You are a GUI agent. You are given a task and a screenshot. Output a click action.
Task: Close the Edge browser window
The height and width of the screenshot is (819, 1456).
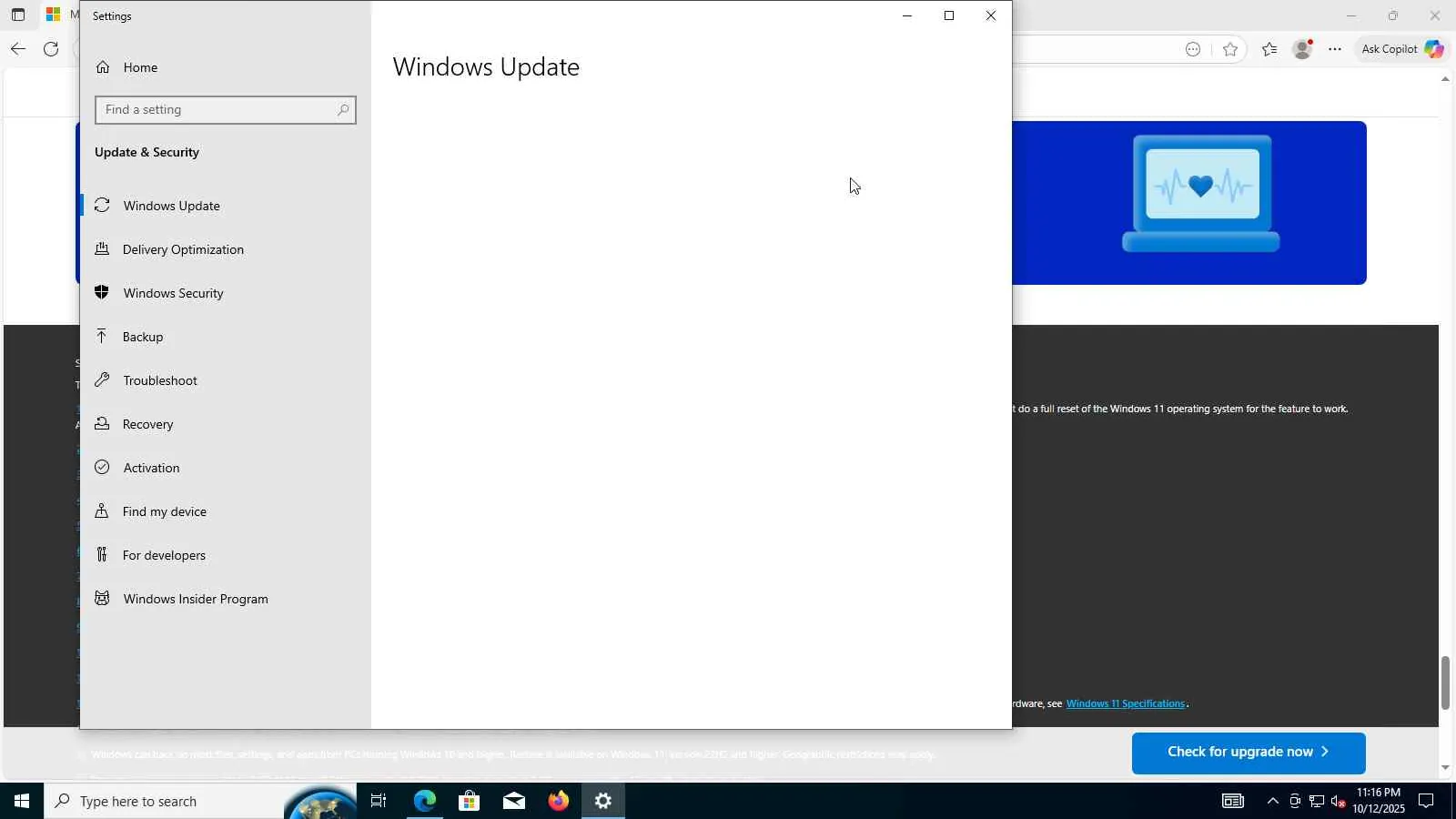point(1435,15)
